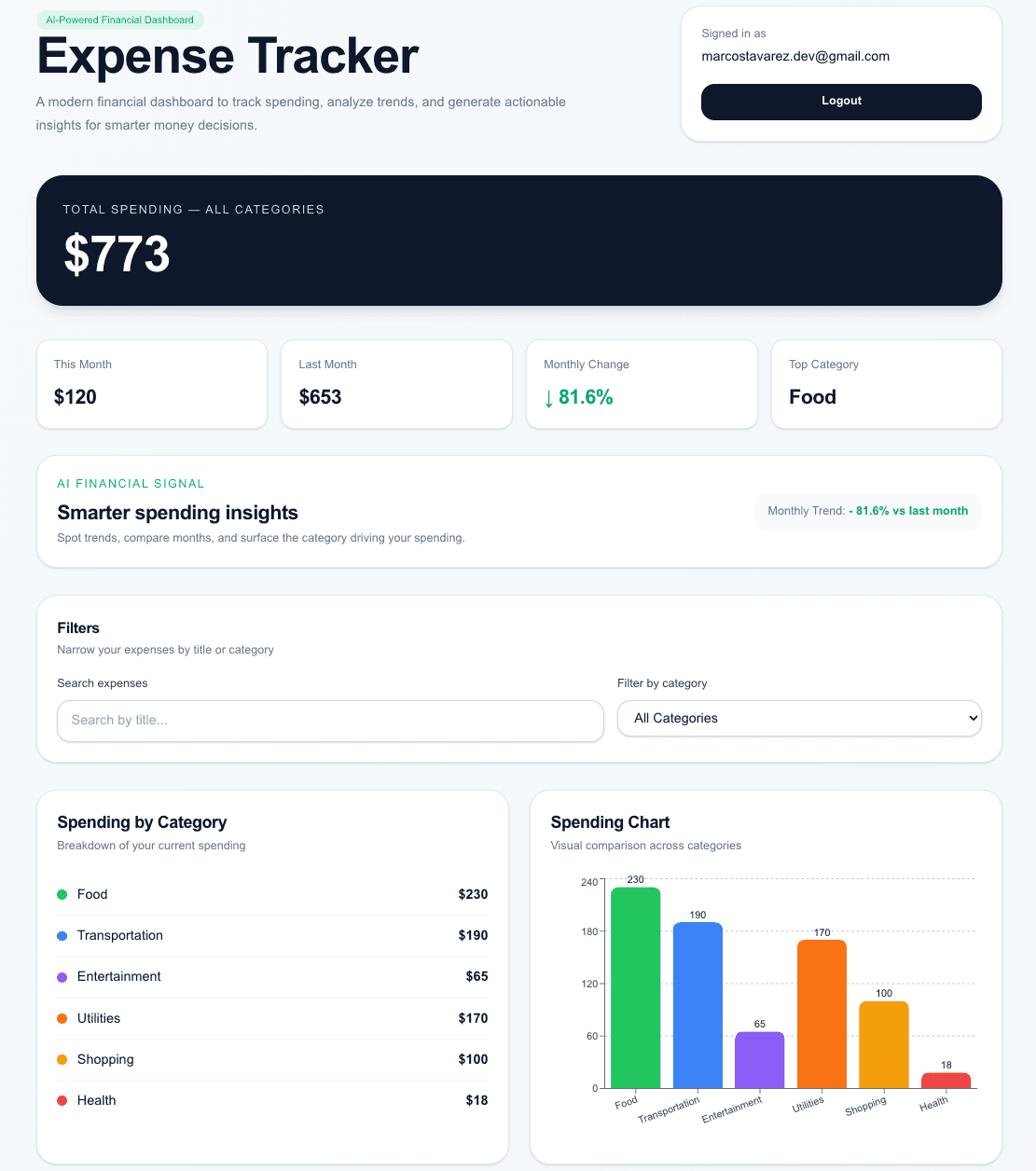Click the Logout button

click(x=840, y=102)
